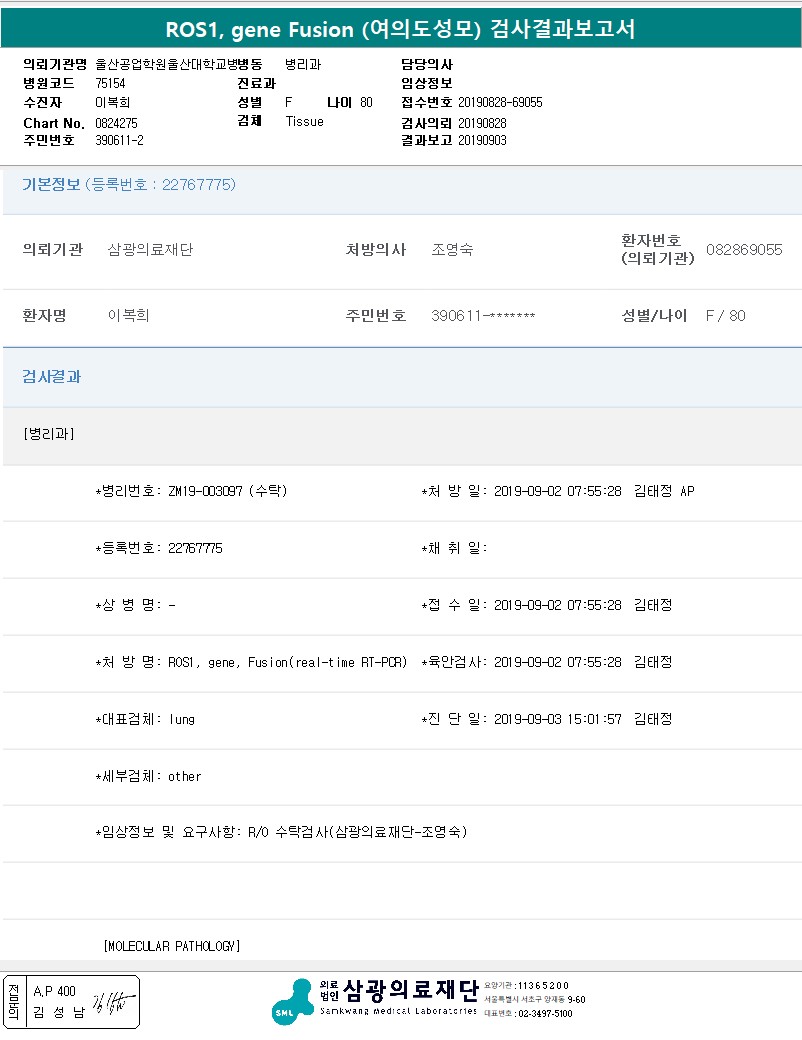Select the report title header banner
The height and width of the screenshot is (1040, 802).
tap(401, 29)
